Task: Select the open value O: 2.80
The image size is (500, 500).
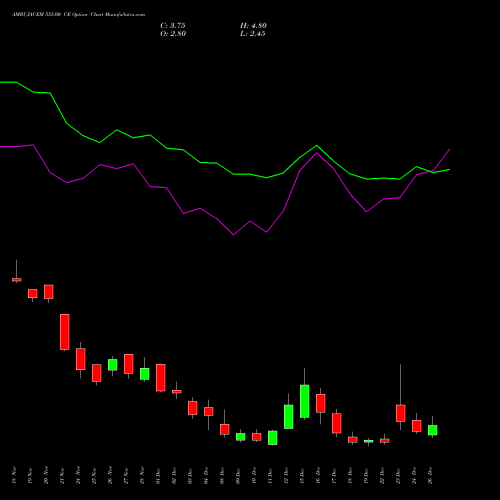Action: click(x=173, y=34)
